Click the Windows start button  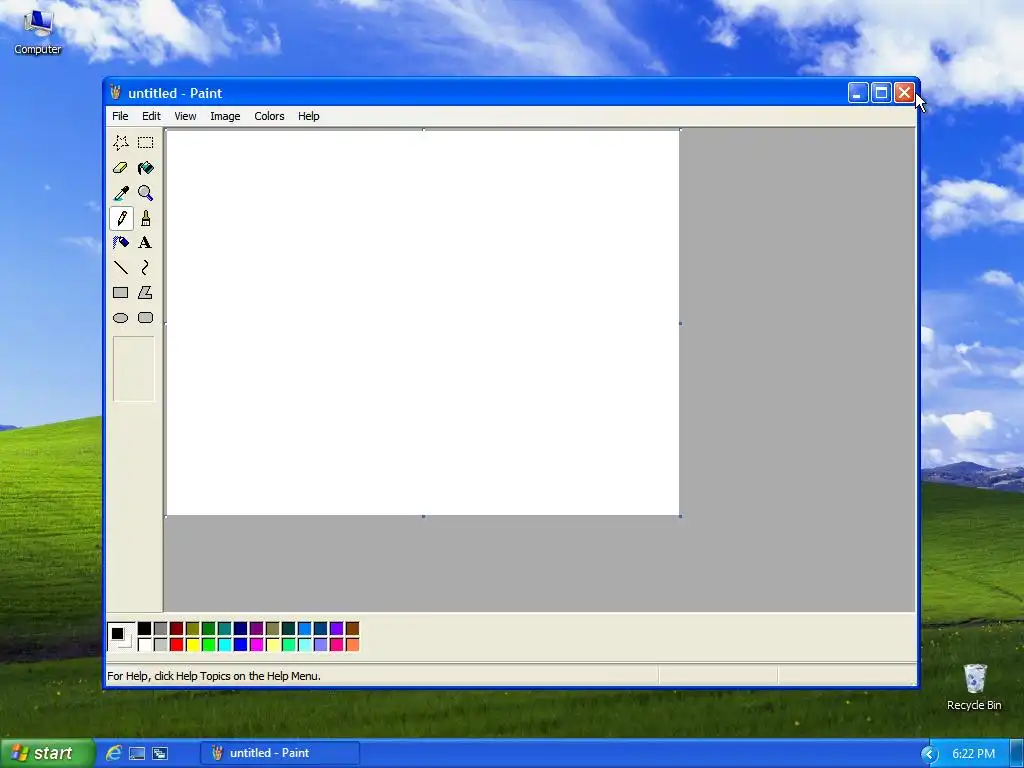46,753
